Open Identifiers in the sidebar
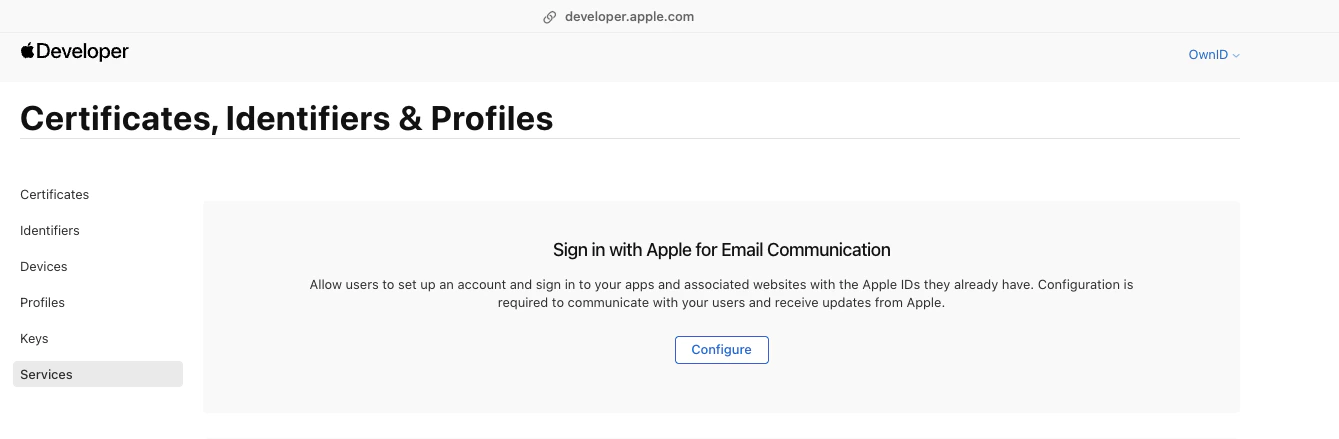The width and height of the screenshot is (1339, 439). pyautogui.click(x=50, y=231)
